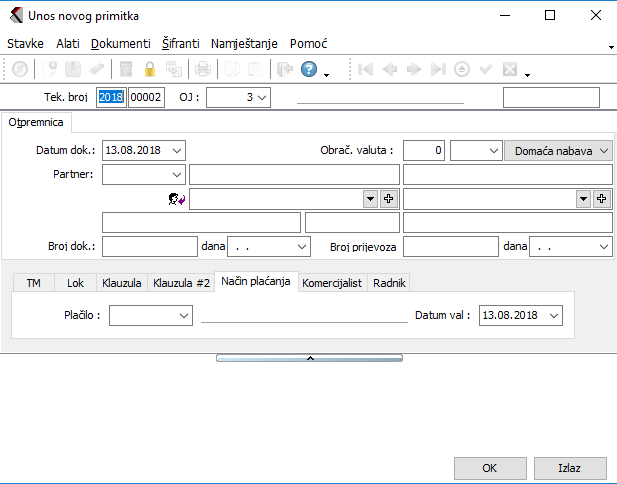Click the Broj dok. input field
Screen dimensions: 617x484
[x=150, y=245]
